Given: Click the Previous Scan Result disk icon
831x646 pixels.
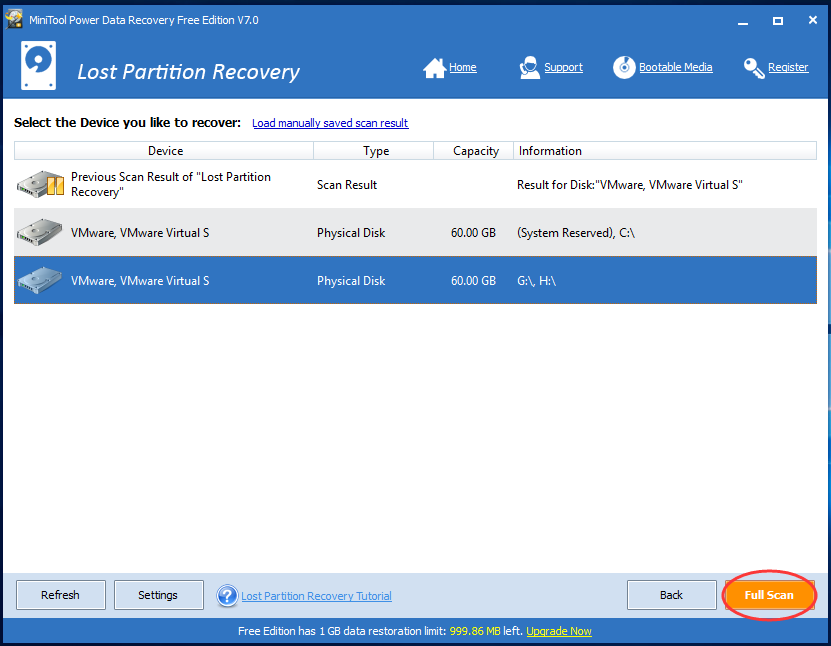Looking at the screenshot, I should click(x=40, y=184).
